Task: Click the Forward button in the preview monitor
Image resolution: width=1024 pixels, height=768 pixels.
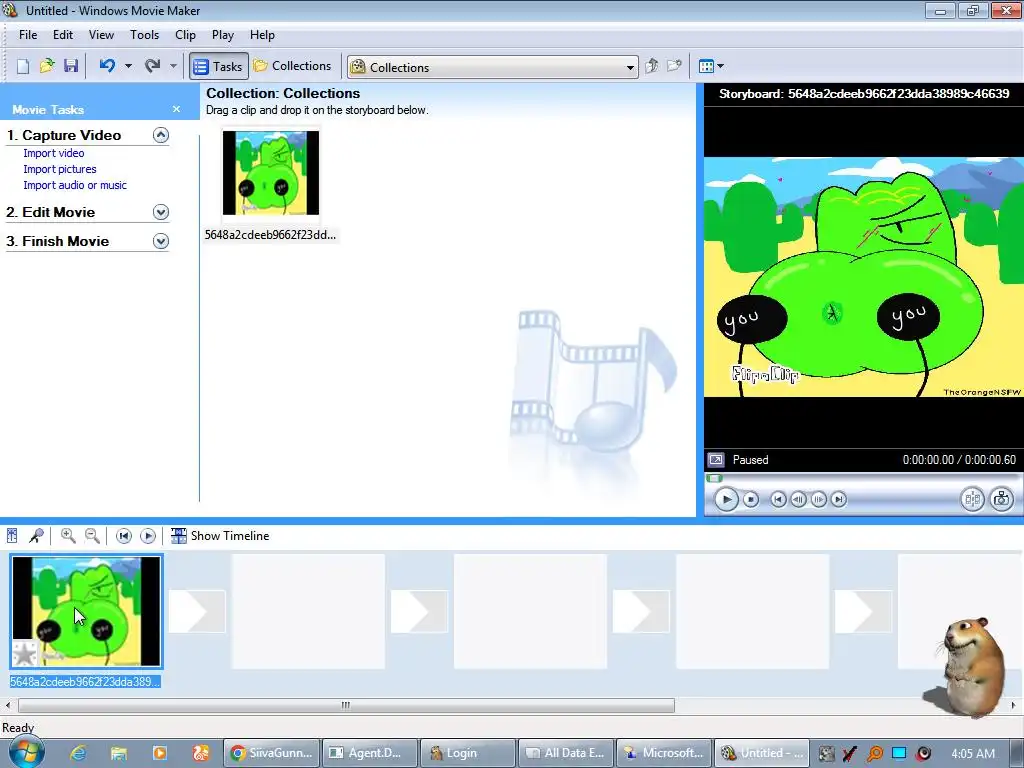Action: tap(839, 500)
